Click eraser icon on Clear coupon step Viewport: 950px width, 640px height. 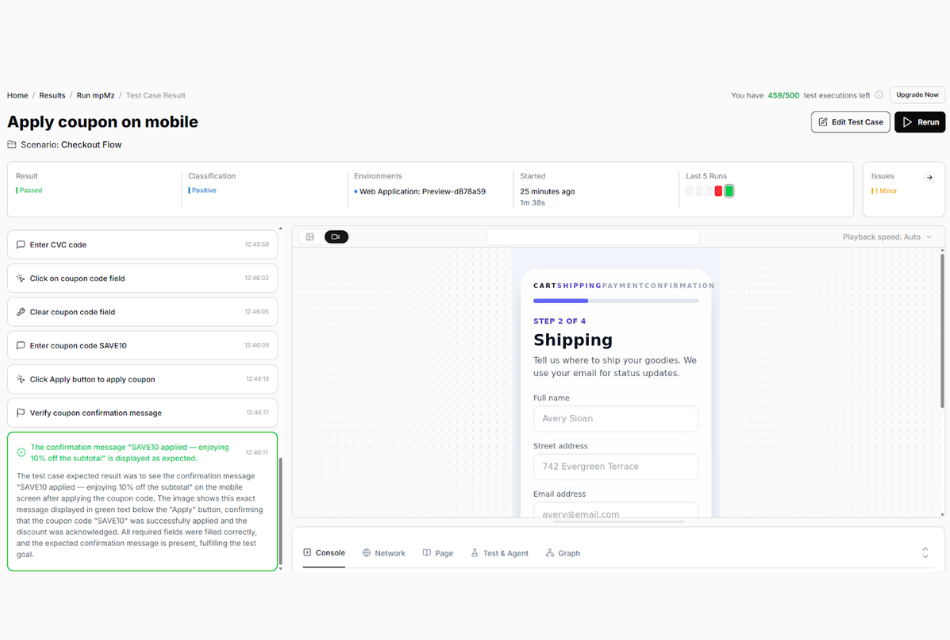pos(20,312)
